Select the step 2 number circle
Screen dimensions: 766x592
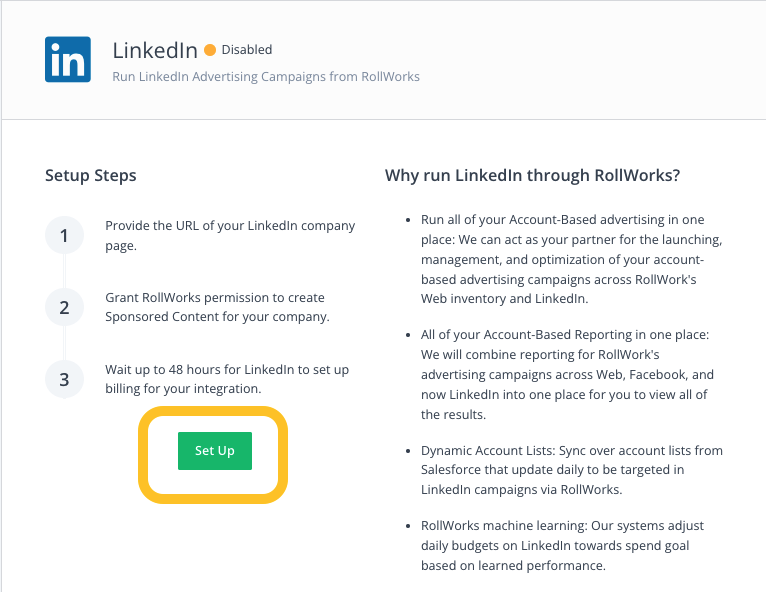pyautogui.click(x=64, y=307)
